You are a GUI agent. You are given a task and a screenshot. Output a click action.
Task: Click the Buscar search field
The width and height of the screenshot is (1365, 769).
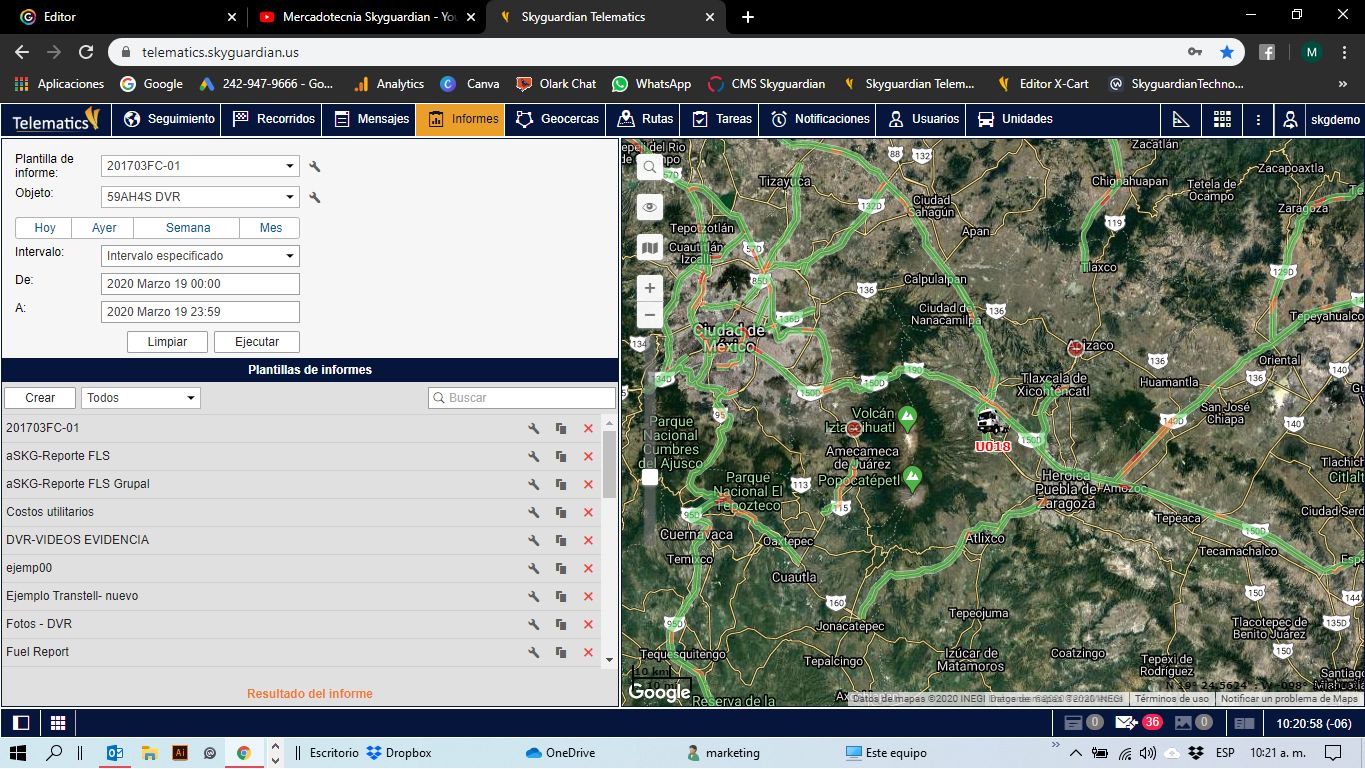point(522,398)
